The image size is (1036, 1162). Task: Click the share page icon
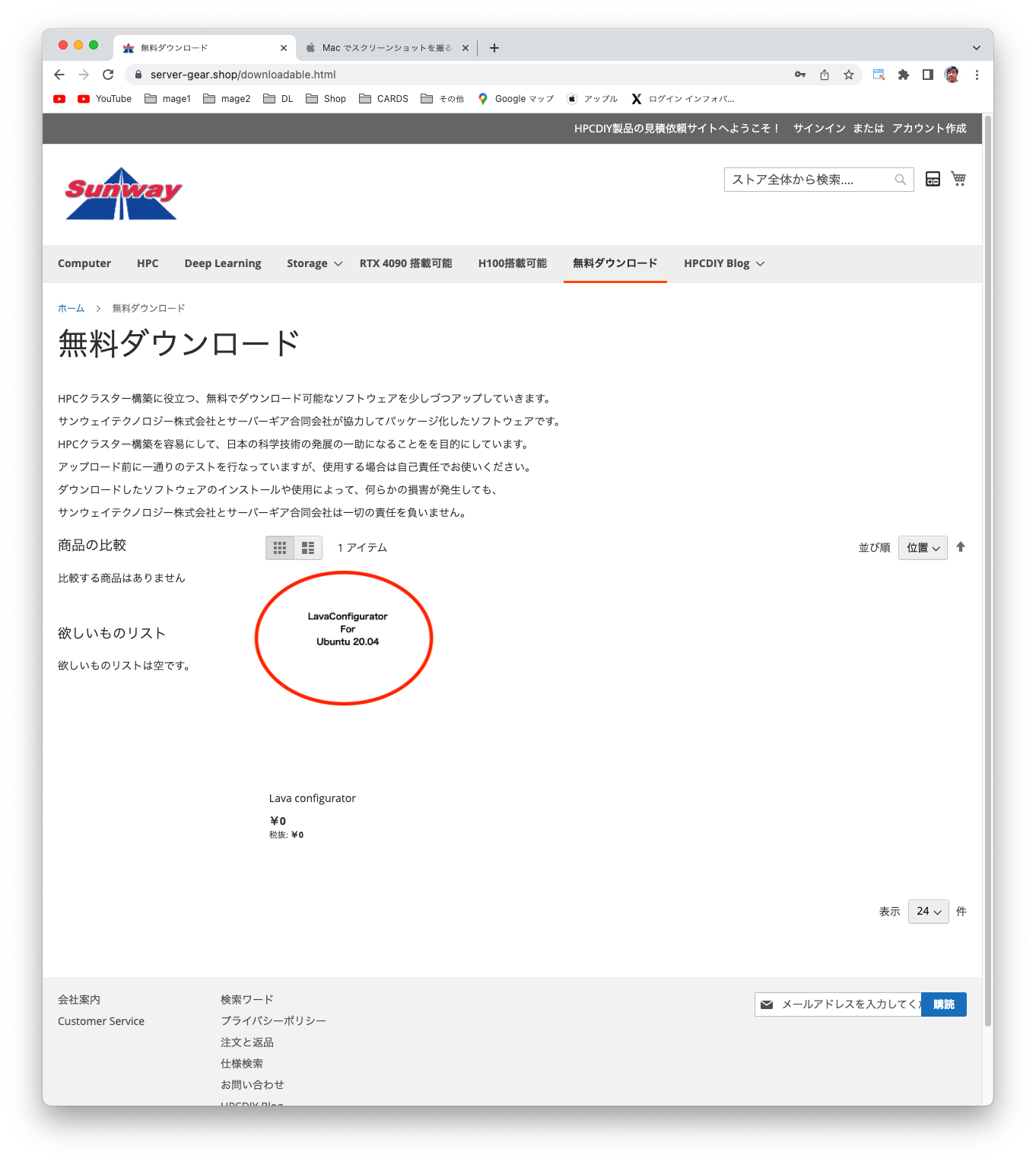click(x=825, y=75)
